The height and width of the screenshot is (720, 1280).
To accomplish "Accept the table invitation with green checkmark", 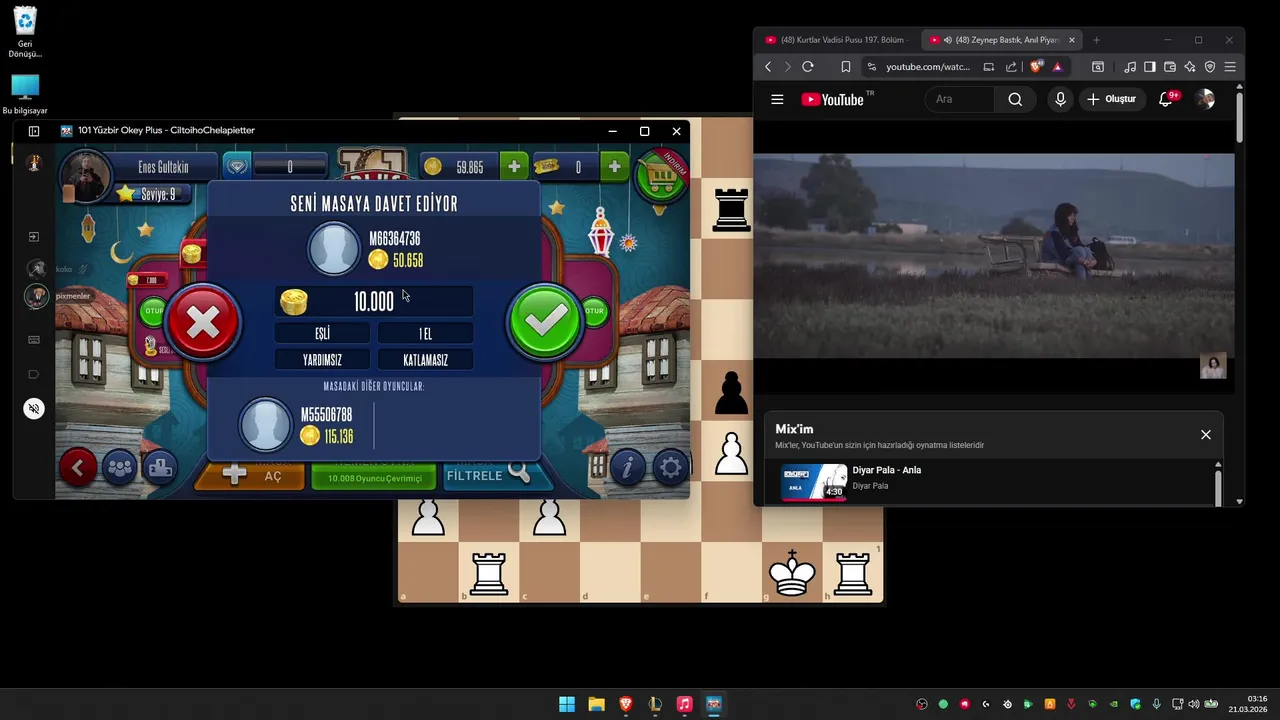I will (x=545, y=320).
